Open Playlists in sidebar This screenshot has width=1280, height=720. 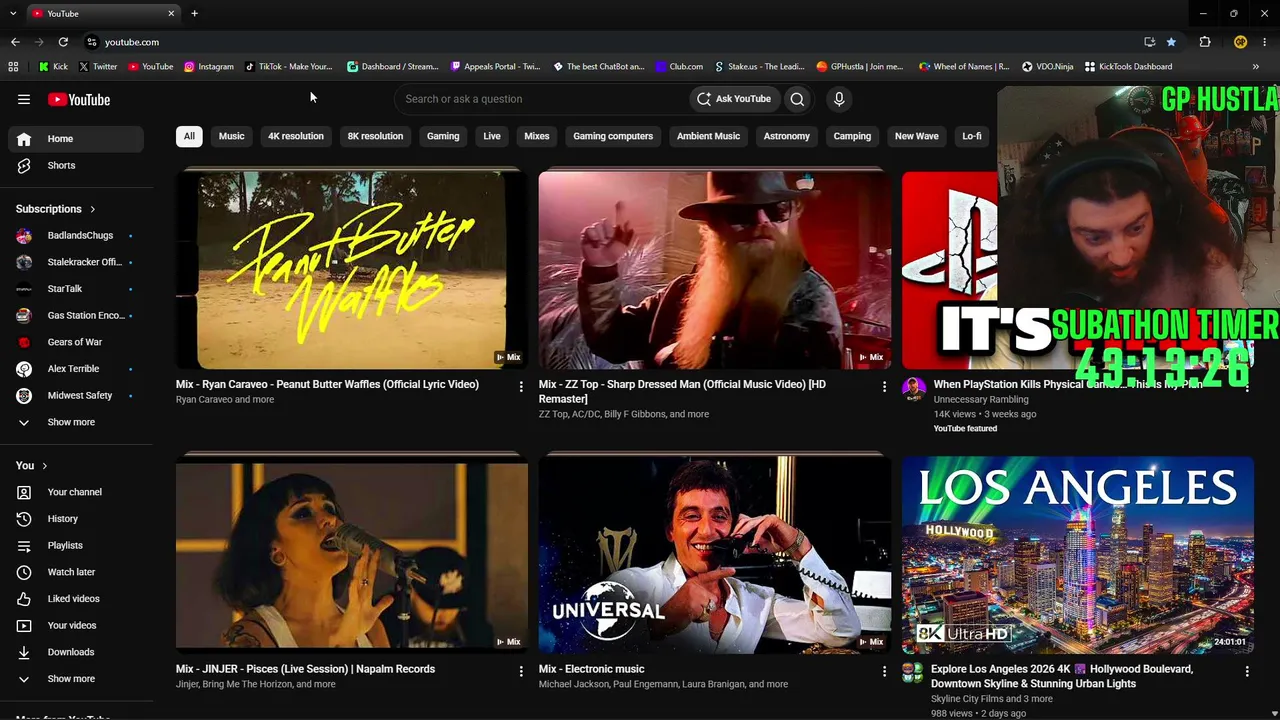click(x=76, y=545)
